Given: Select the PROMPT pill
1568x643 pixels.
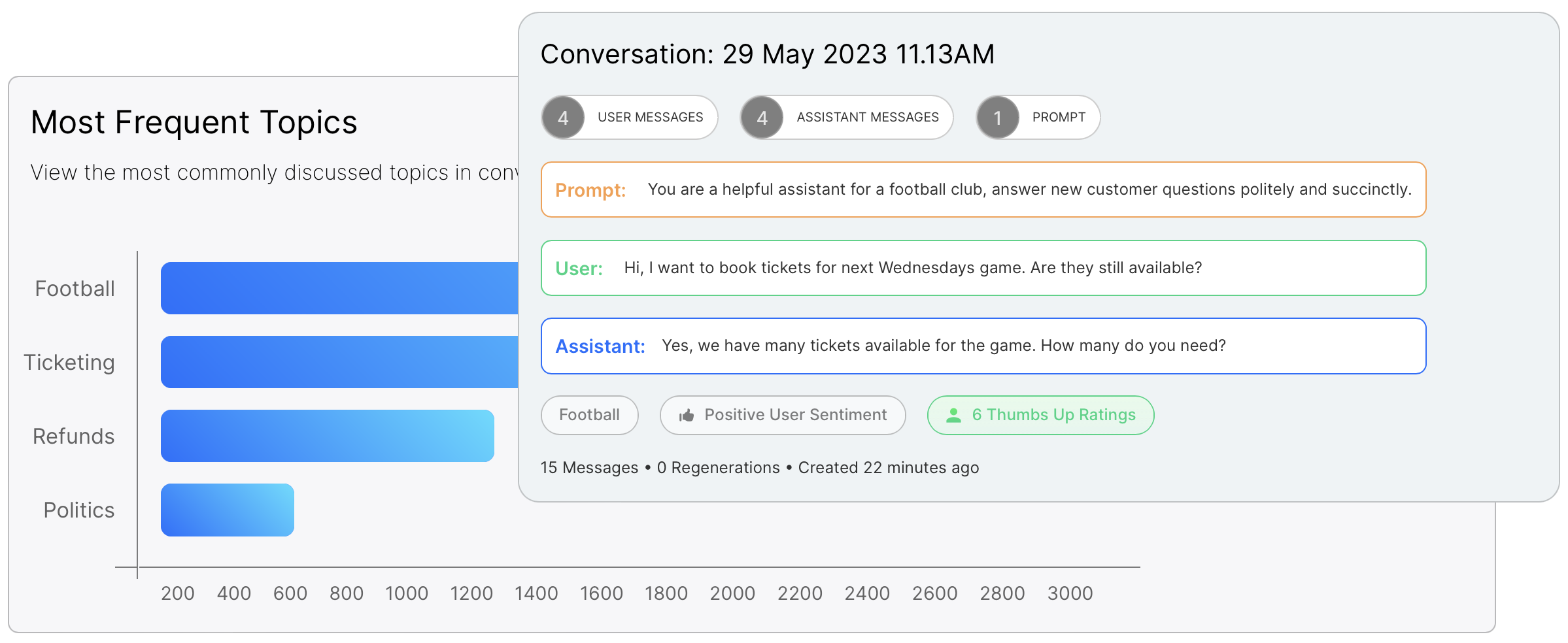Looking at the screenshot, I should 1038,118.
